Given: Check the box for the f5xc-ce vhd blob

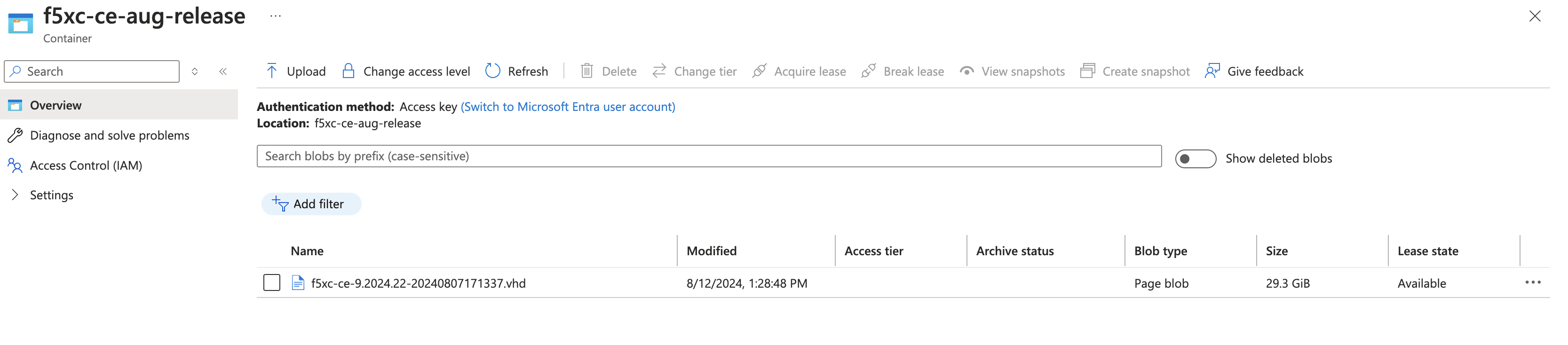Looking at the screenshot, I should pos(271,283).
